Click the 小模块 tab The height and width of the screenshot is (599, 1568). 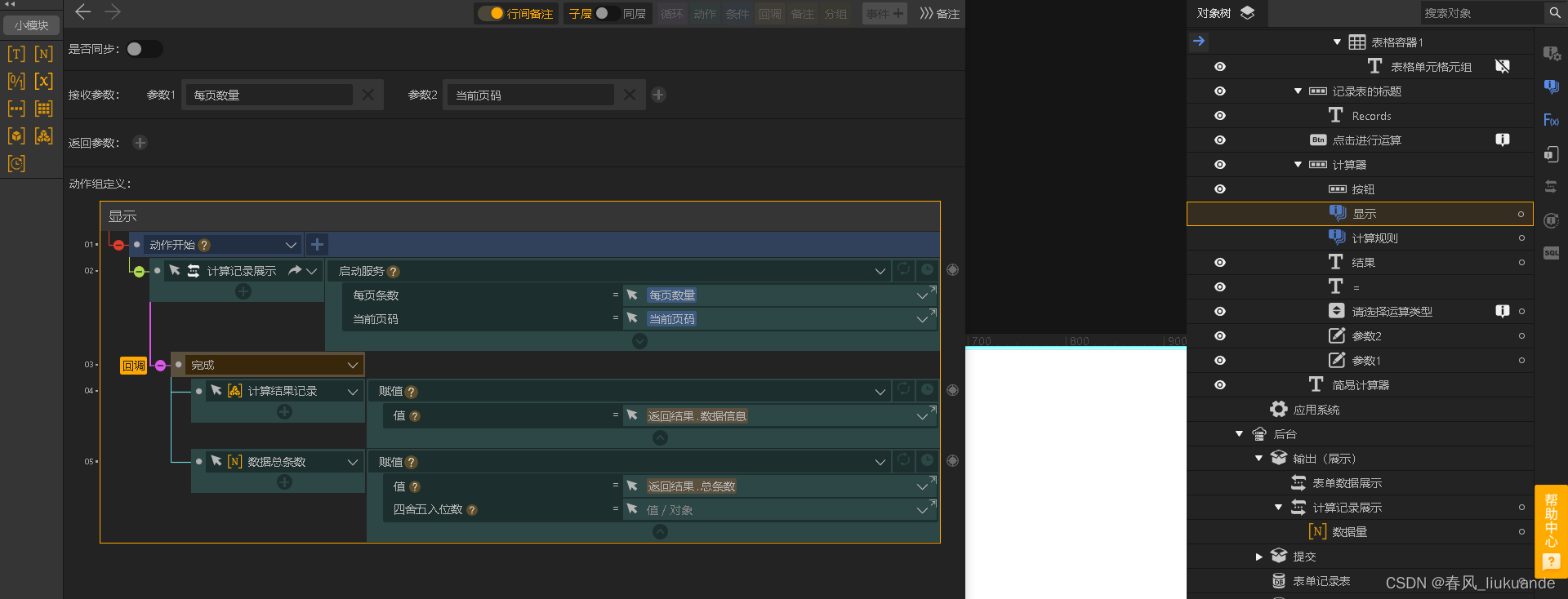31,25
